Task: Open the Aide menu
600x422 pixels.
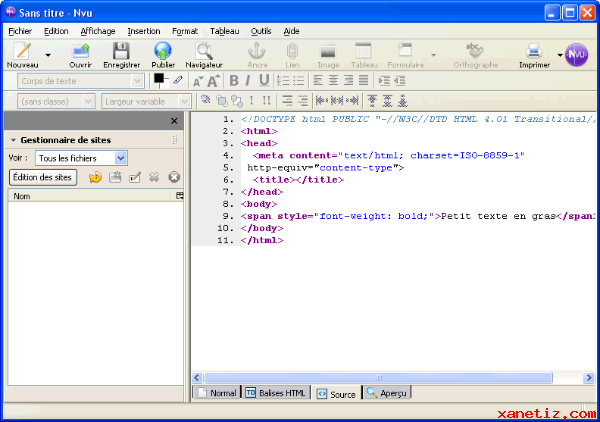Action: 291,31
